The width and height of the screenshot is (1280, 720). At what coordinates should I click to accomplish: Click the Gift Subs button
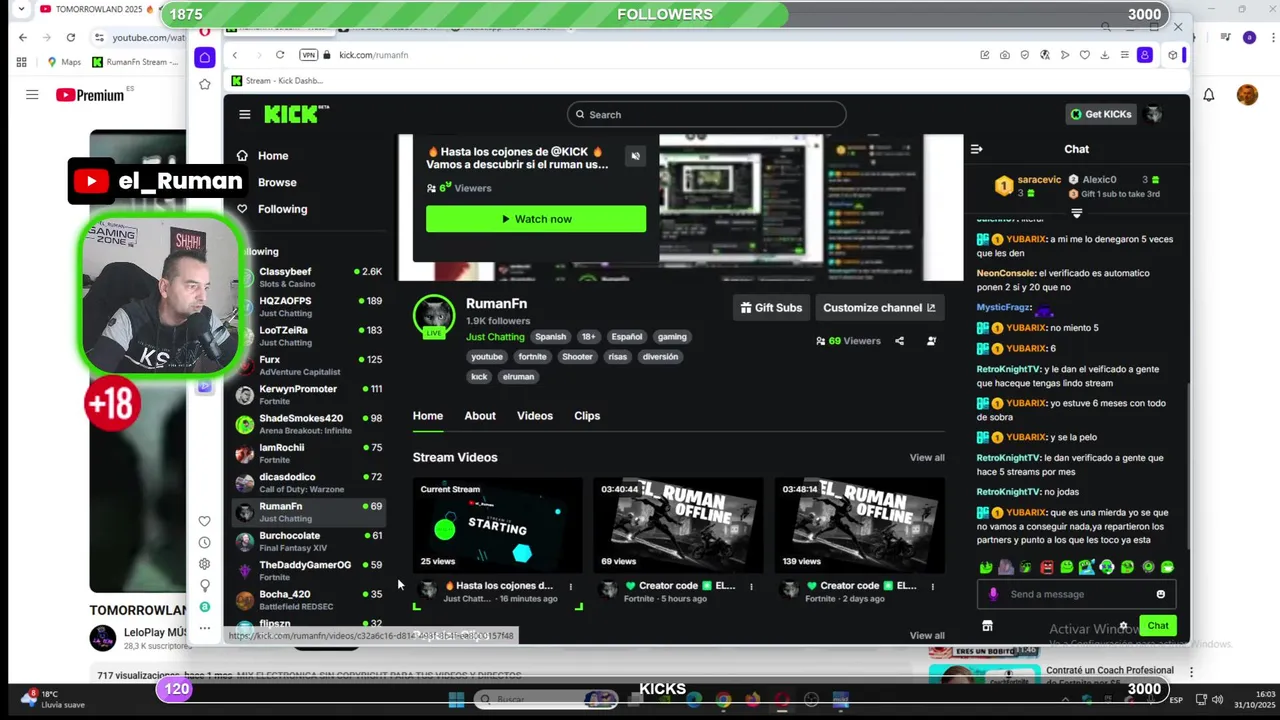click(x=771, y=308)
